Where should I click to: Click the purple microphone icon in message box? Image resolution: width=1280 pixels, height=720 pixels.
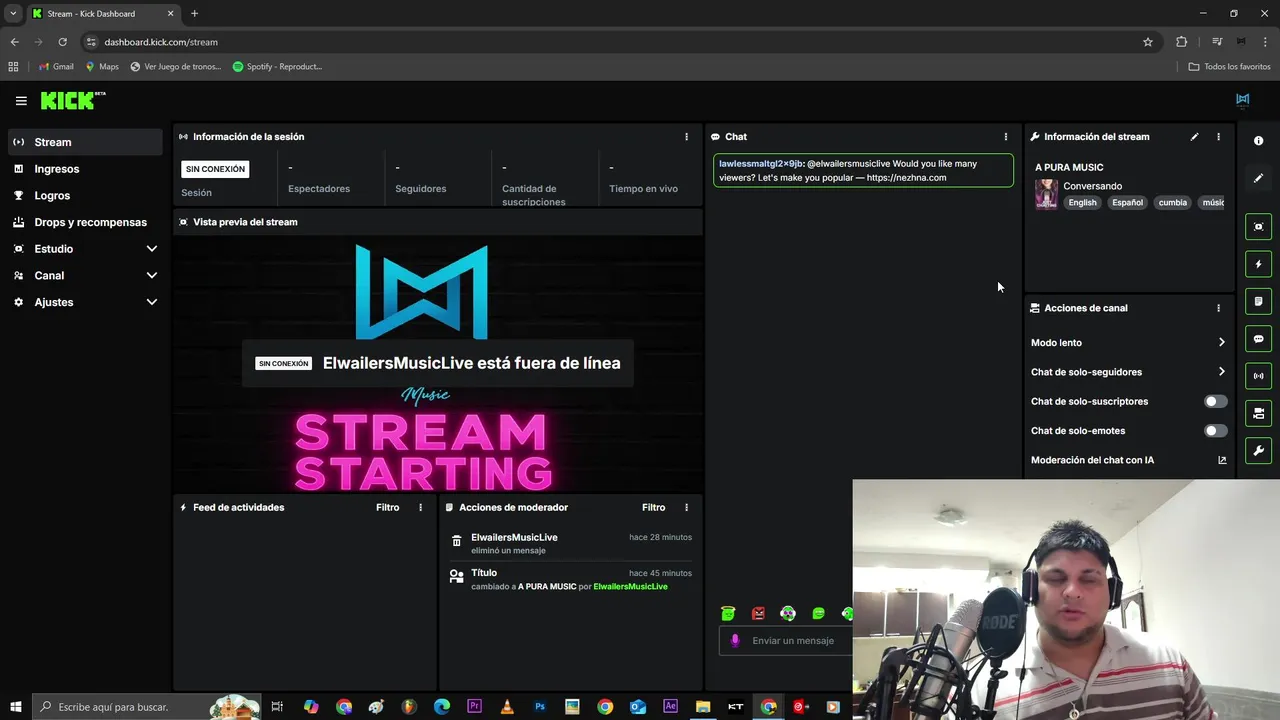point(735,641)
